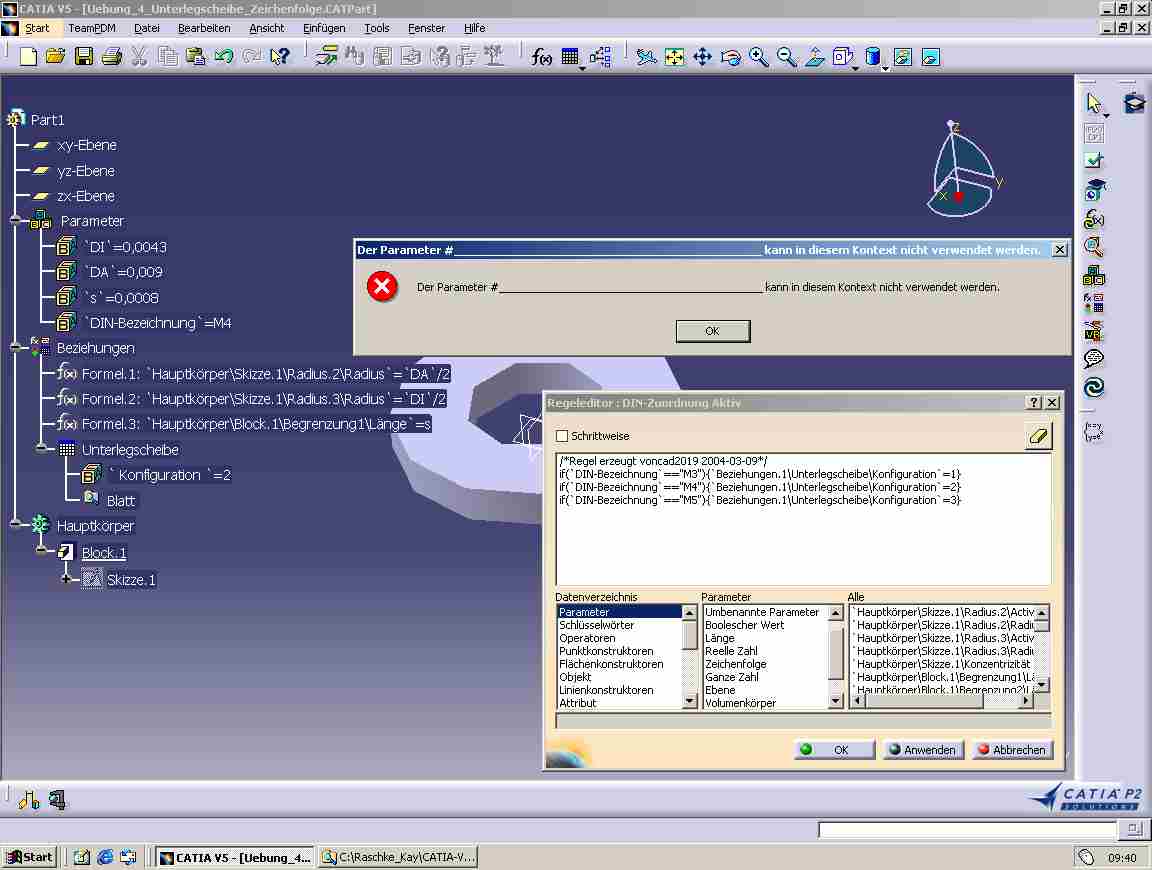Collapse the Hauptkörper tree node
This screenshot has height=870, width=1152.
[15, 525]
